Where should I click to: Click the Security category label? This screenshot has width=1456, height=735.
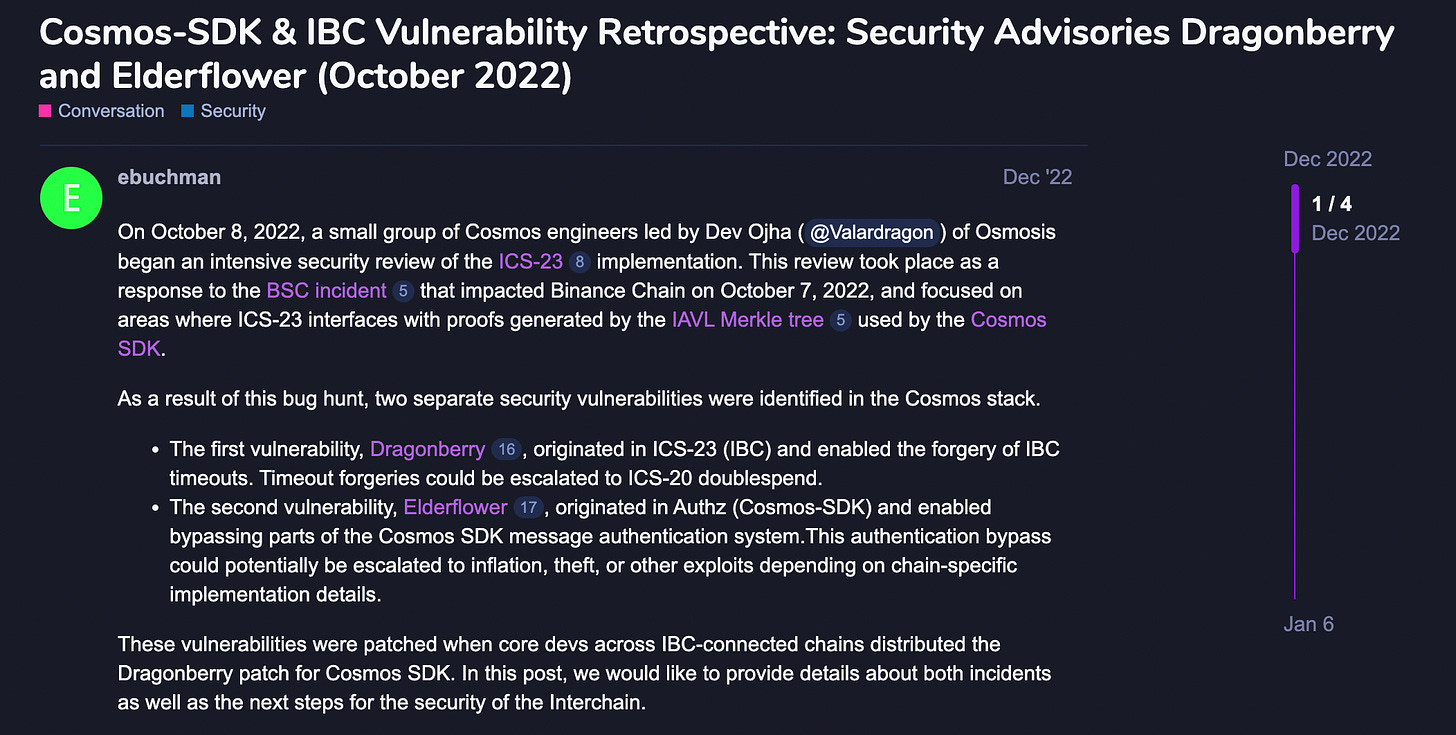(232, 111)
